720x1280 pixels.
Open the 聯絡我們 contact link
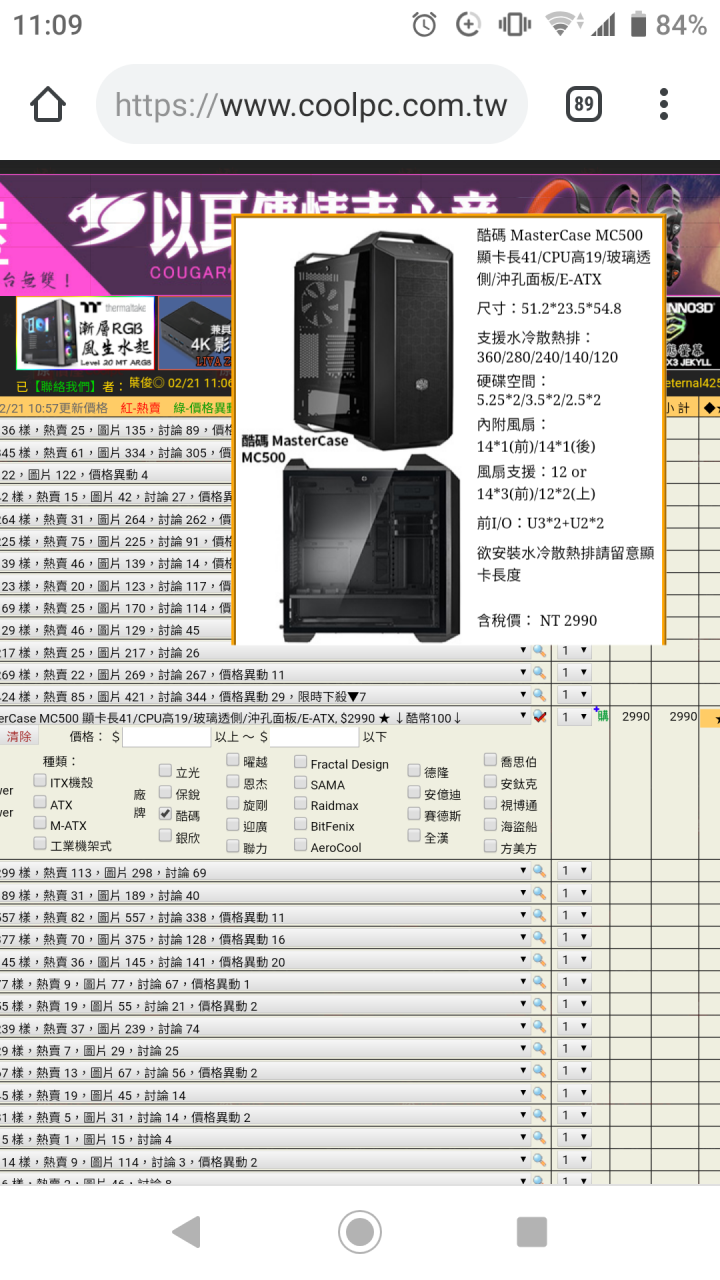(x=64, y=384)
